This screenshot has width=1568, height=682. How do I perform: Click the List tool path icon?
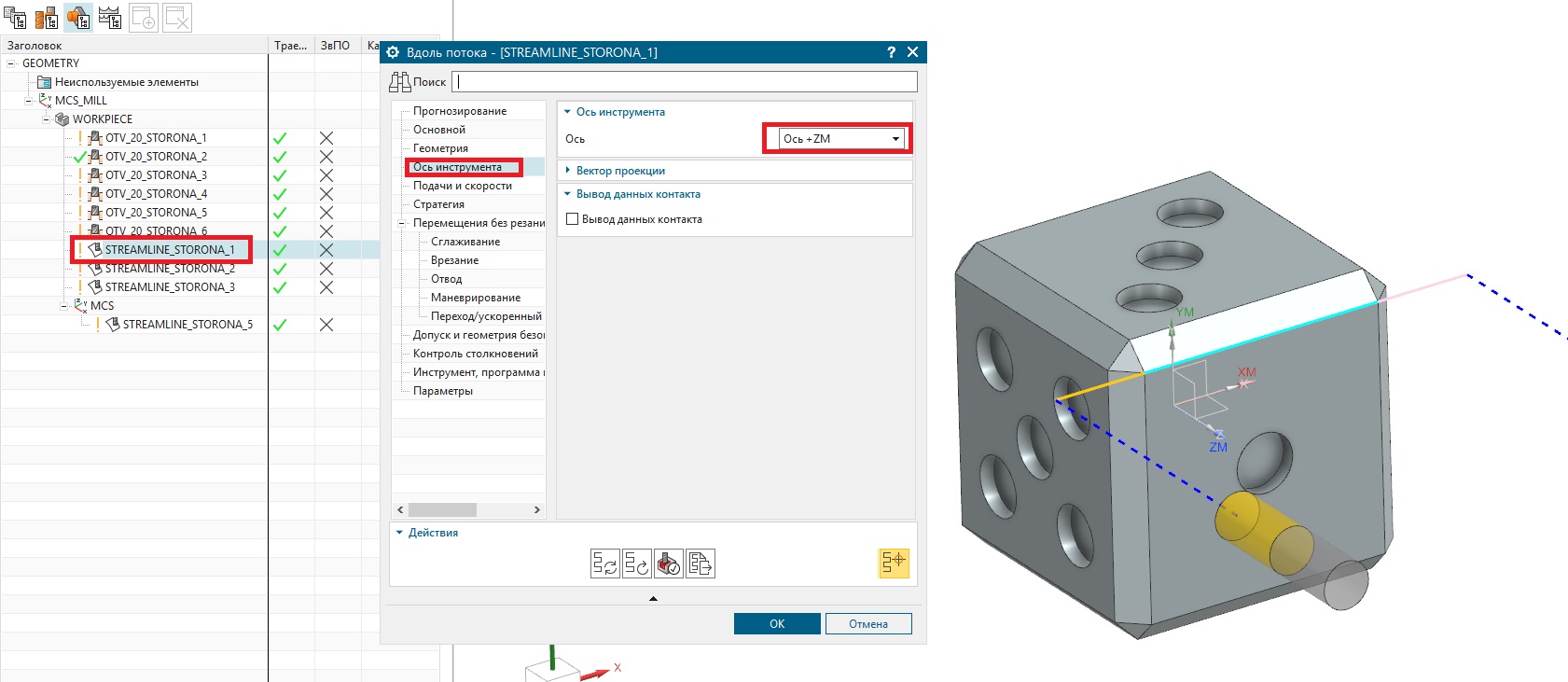[x=701, y=564]
